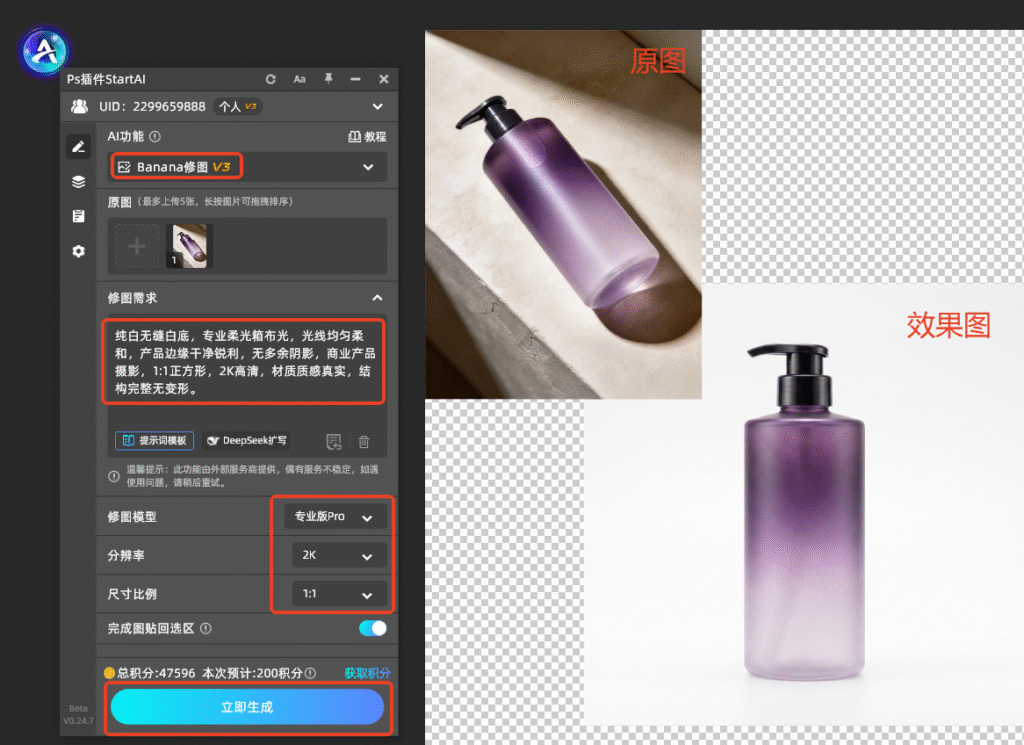The image size is (1024, 745).
Task: Open the settings gear sidebar icon
Action: click(x=78, y=251)
